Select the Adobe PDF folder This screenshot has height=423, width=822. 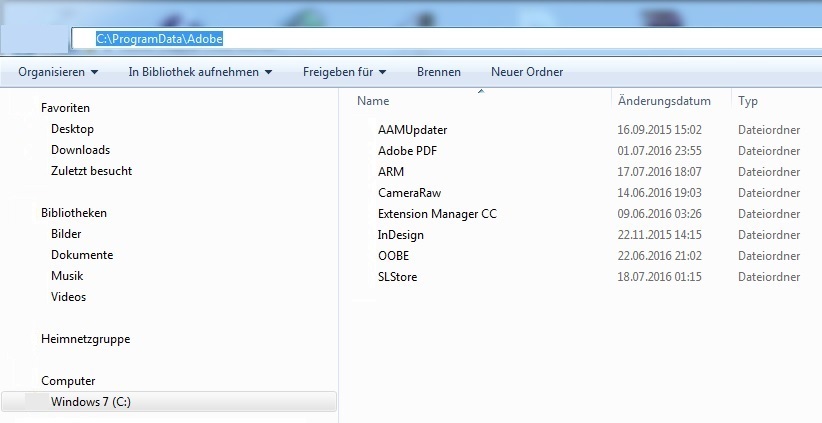(407, 151)
